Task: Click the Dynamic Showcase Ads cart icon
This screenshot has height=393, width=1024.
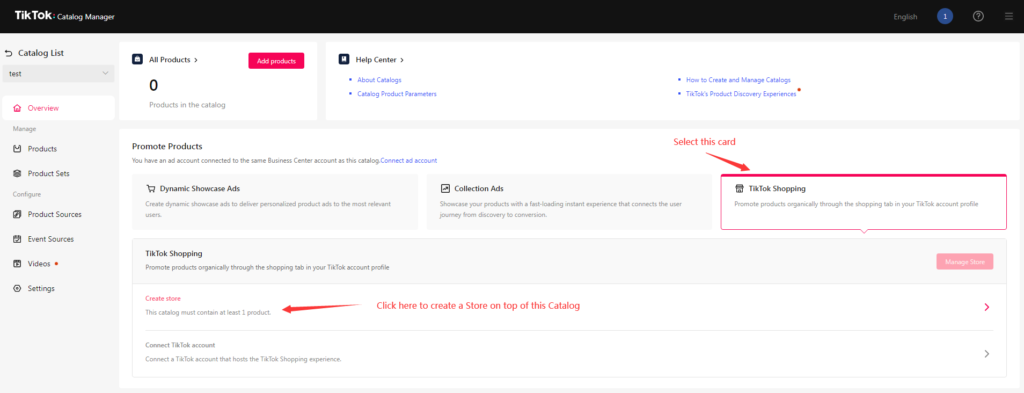Action: 151,189
